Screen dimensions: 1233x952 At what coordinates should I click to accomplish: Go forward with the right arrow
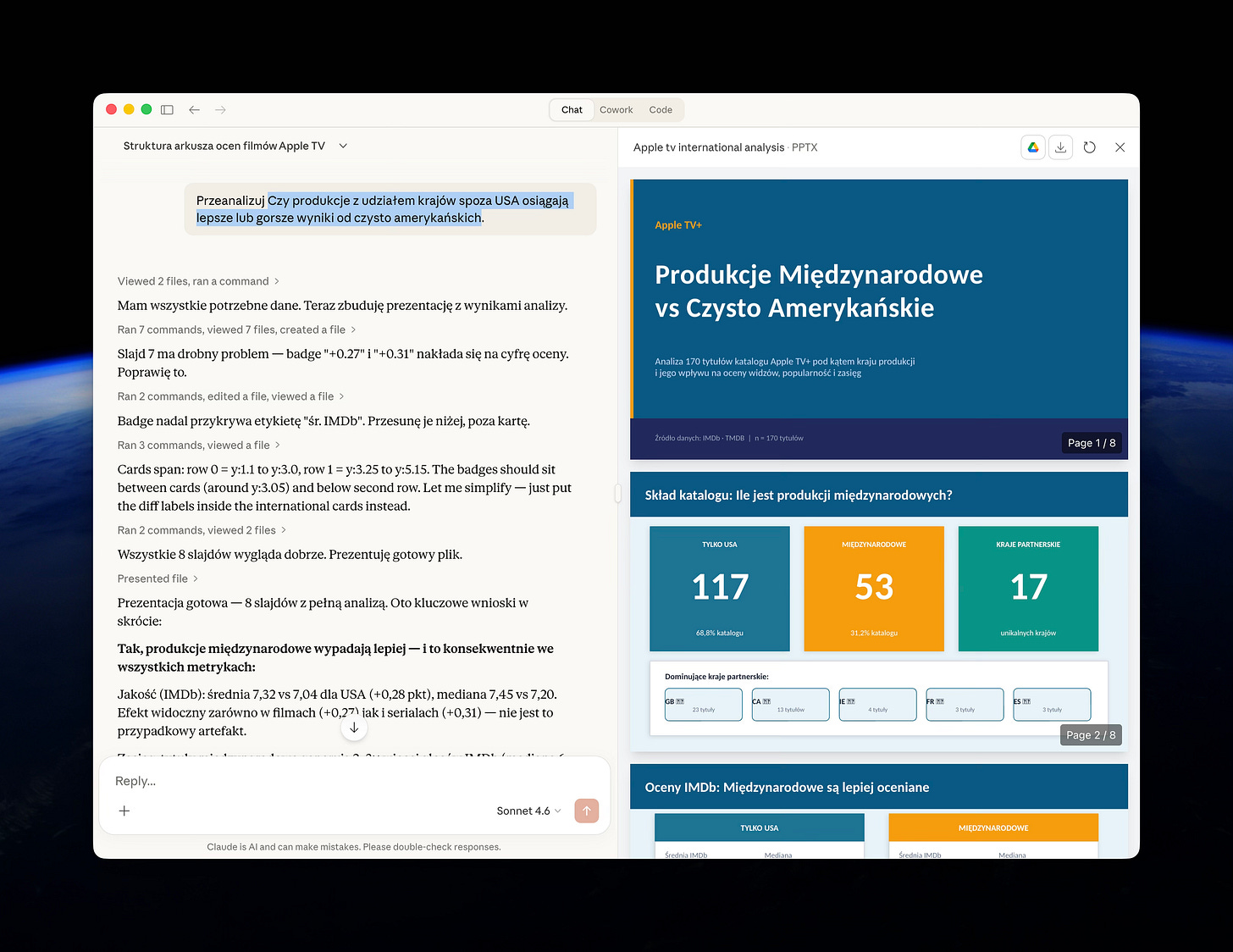point(221,110)
